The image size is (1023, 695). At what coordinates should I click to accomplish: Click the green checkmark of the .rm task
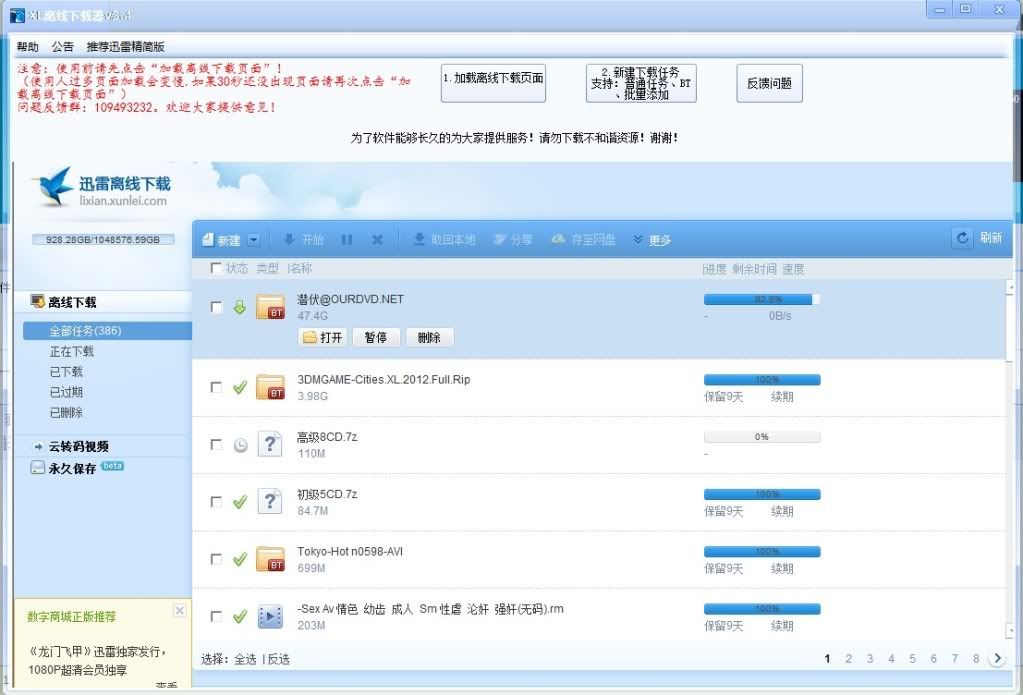pos(240,617)
